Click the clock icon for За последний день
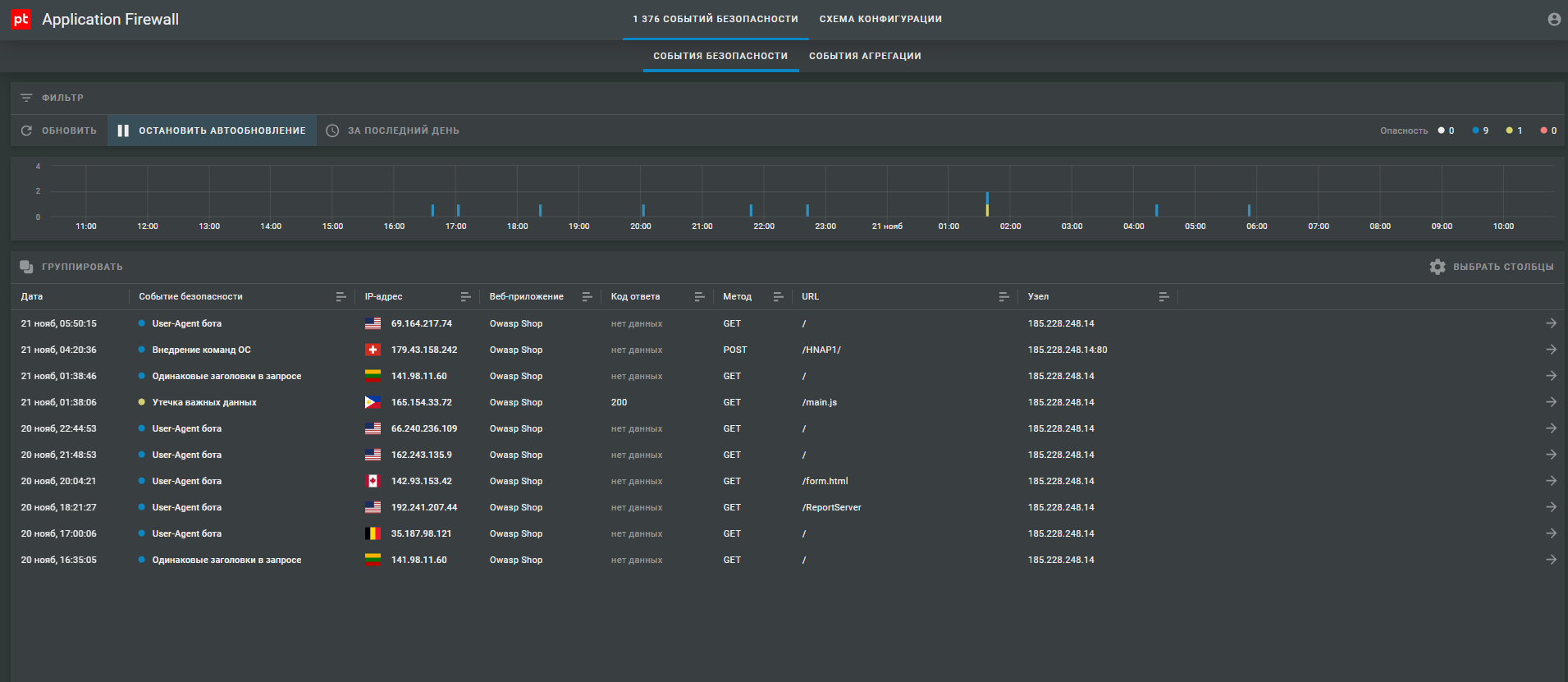The height and width of the screenshot is (682, 1568). [x=332, y=130]
